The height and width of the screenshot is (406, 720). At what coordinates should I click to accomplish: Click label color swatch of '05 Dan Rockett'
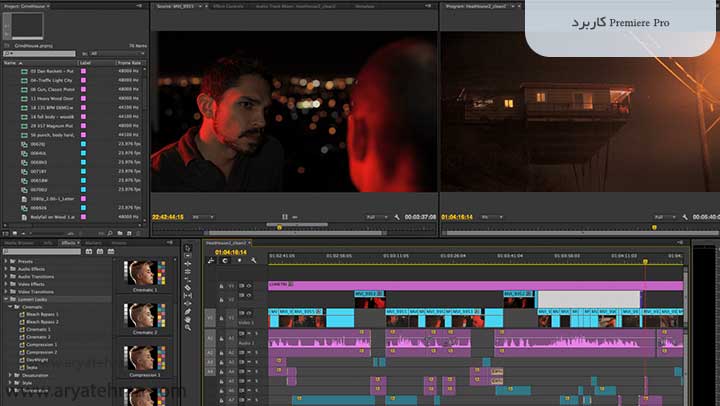[x=84, y=71]
